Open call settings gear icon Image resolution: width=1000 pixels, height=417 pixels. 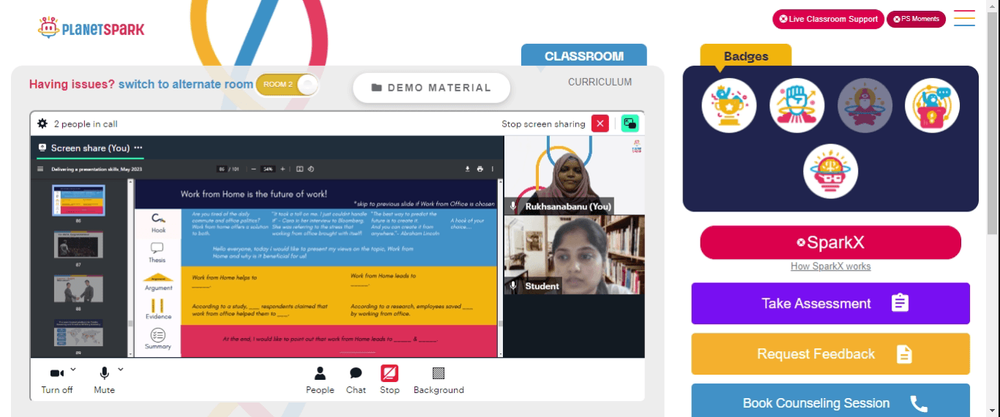tap(42, 124)
